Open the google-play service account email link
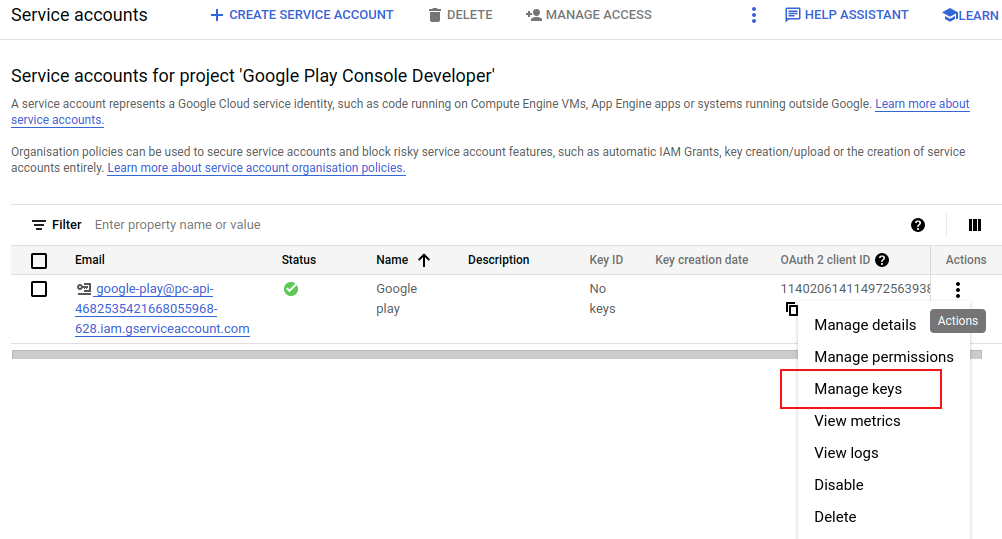1002x539 pixels. click(x=162, y=309)
